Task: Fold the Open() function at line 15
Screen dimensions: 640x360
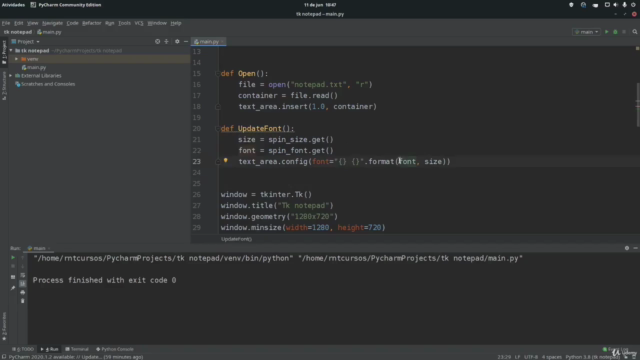Action: click(x=218, y=73)
